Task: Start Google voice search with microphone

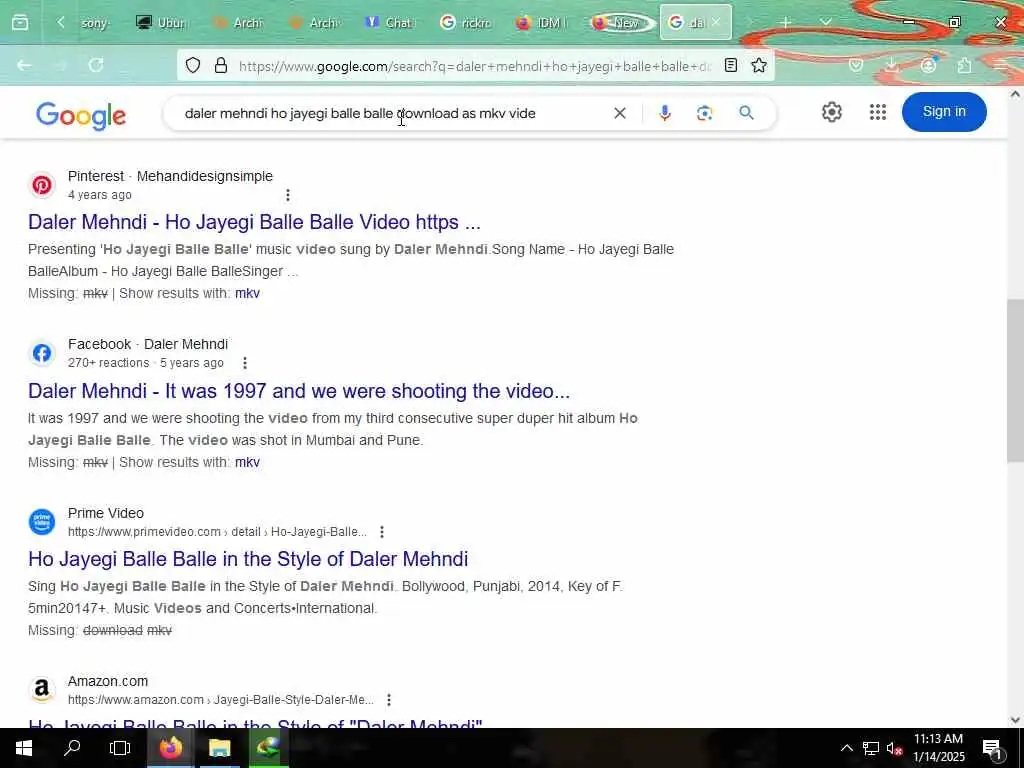Action: [x=665, y=113]
